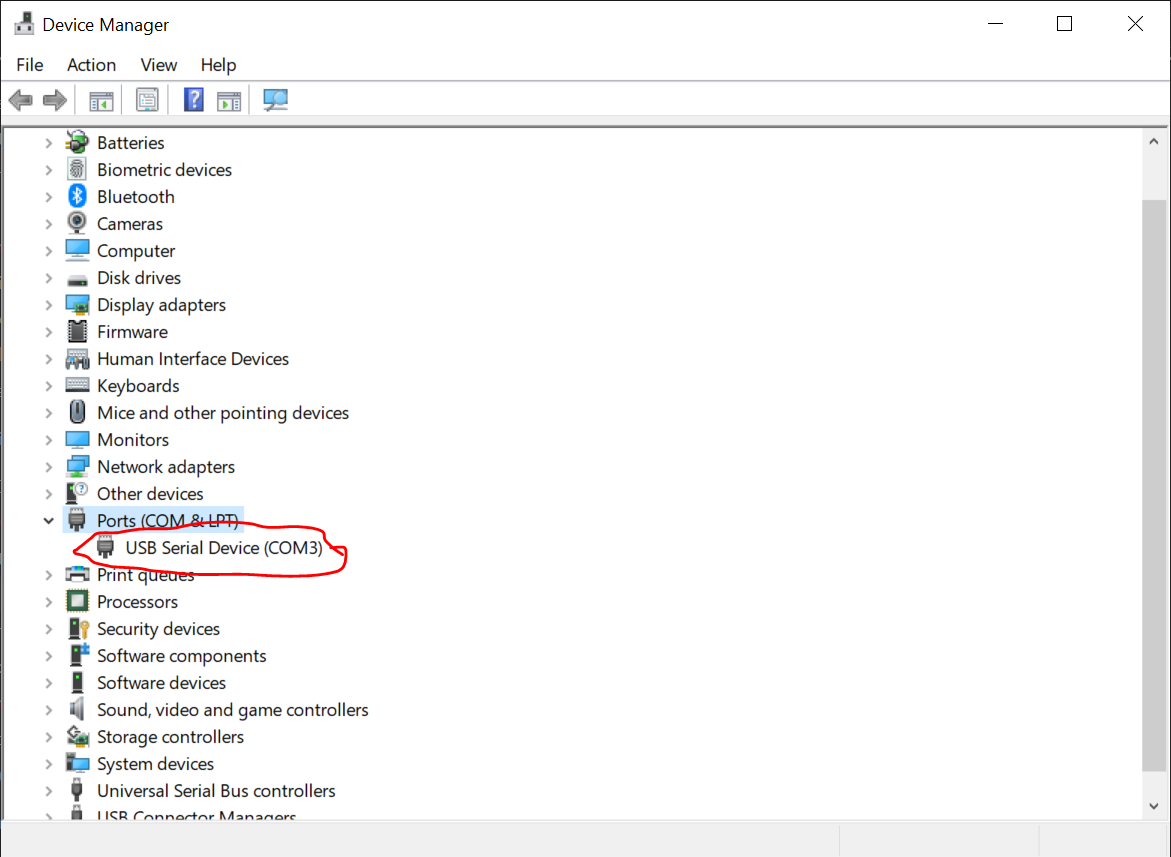Select the Bluetooth icon in the device tree
1171x857 pixels.
coord(77,197)
